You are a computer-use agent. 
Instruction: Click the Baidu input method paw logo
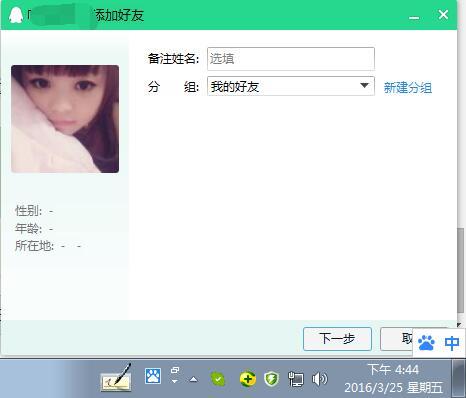[x=426, y=343]
